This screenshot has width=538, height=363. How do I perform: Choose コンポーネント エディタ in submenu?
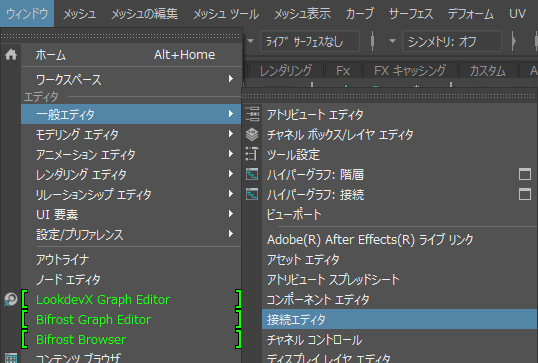pos(400,300)
